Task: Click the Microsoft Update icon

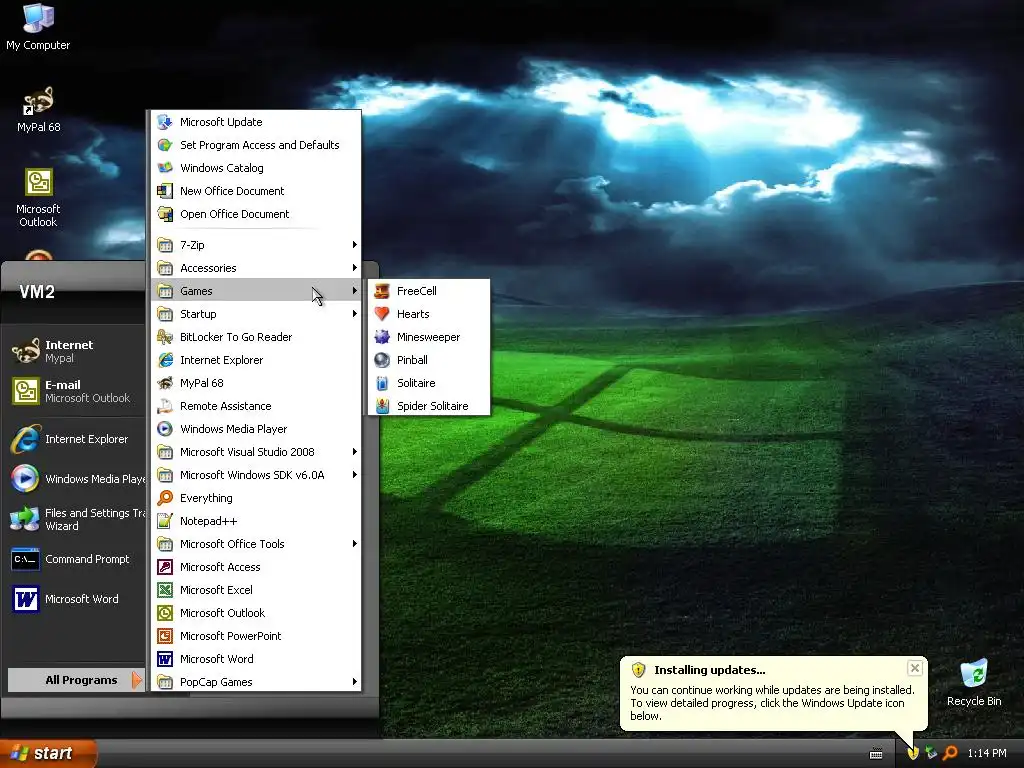Action: pyautogui.click(x=165, y=122)
